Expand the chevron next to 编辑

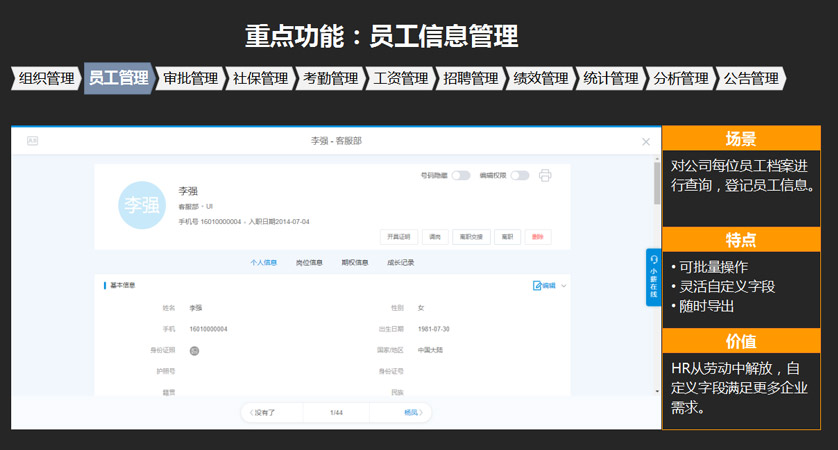(x=564, y=286)
